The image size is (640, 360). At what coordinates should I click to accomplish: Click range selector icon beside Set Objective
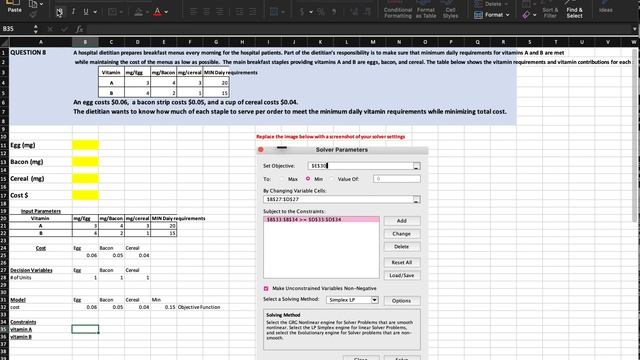[x=416, y=166]
